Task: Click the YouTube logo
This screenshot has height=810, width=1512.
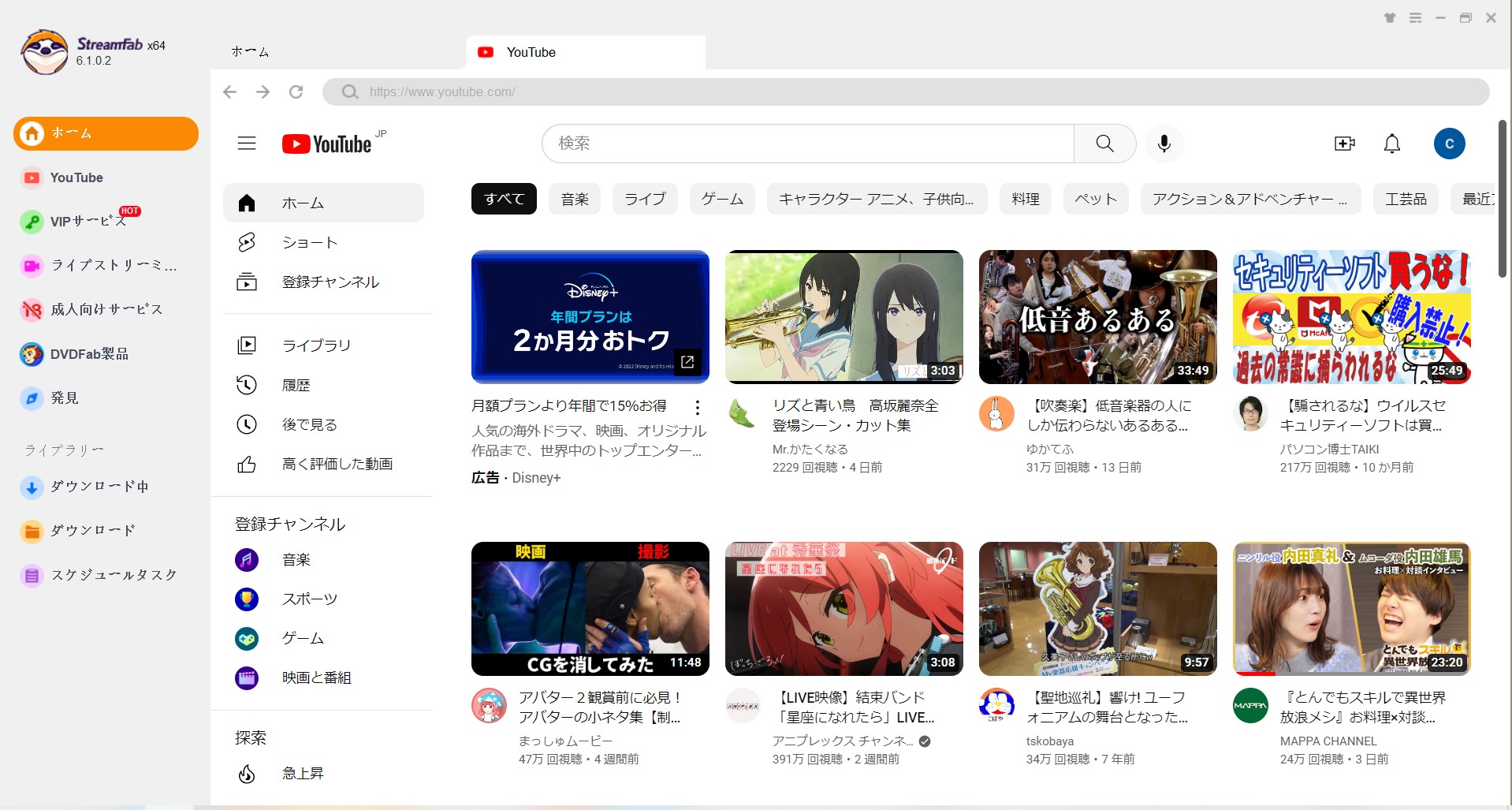Action: pyautogui.click(x=326, y=144)
